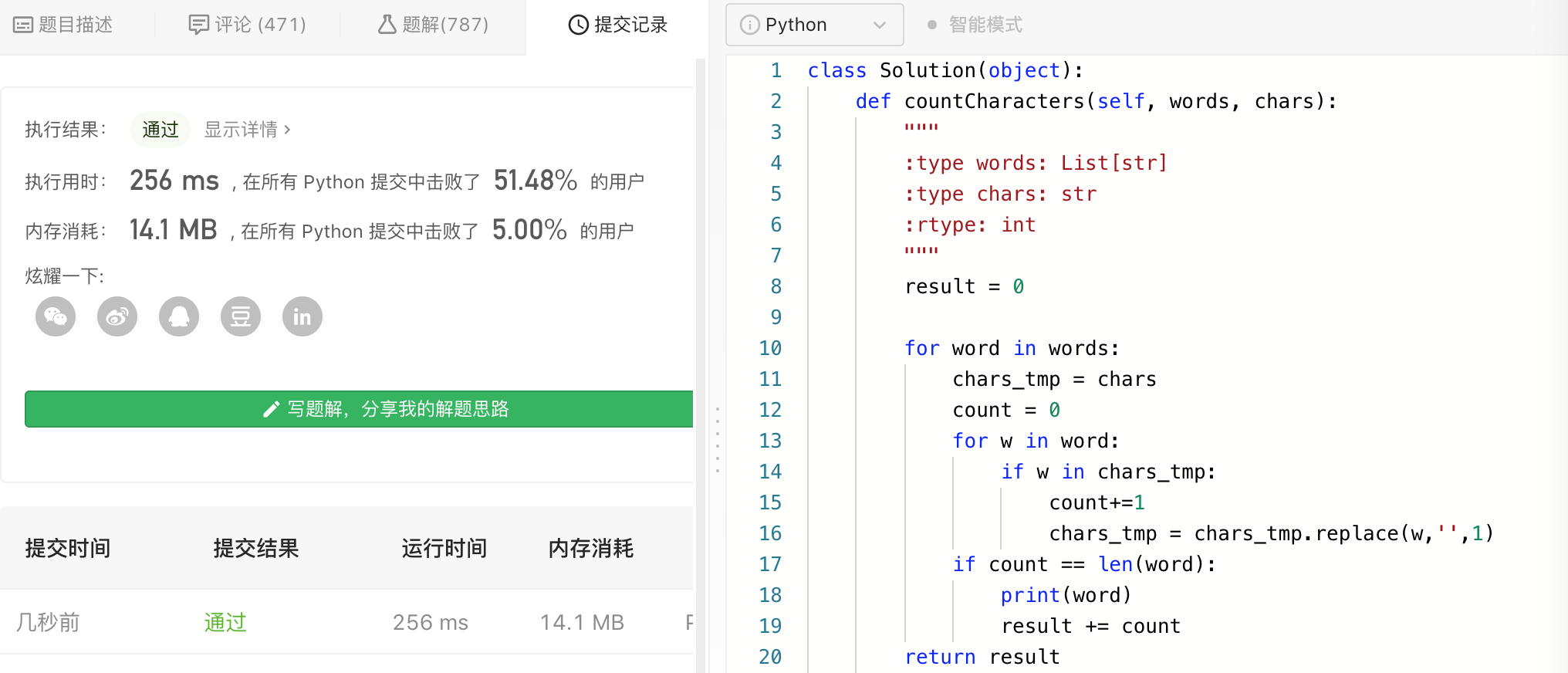Image resolution: width=1568 pixels, height=673 pixels.
Task: Click the 5.00% memory percentile value
Action: [x=529, y=230]
